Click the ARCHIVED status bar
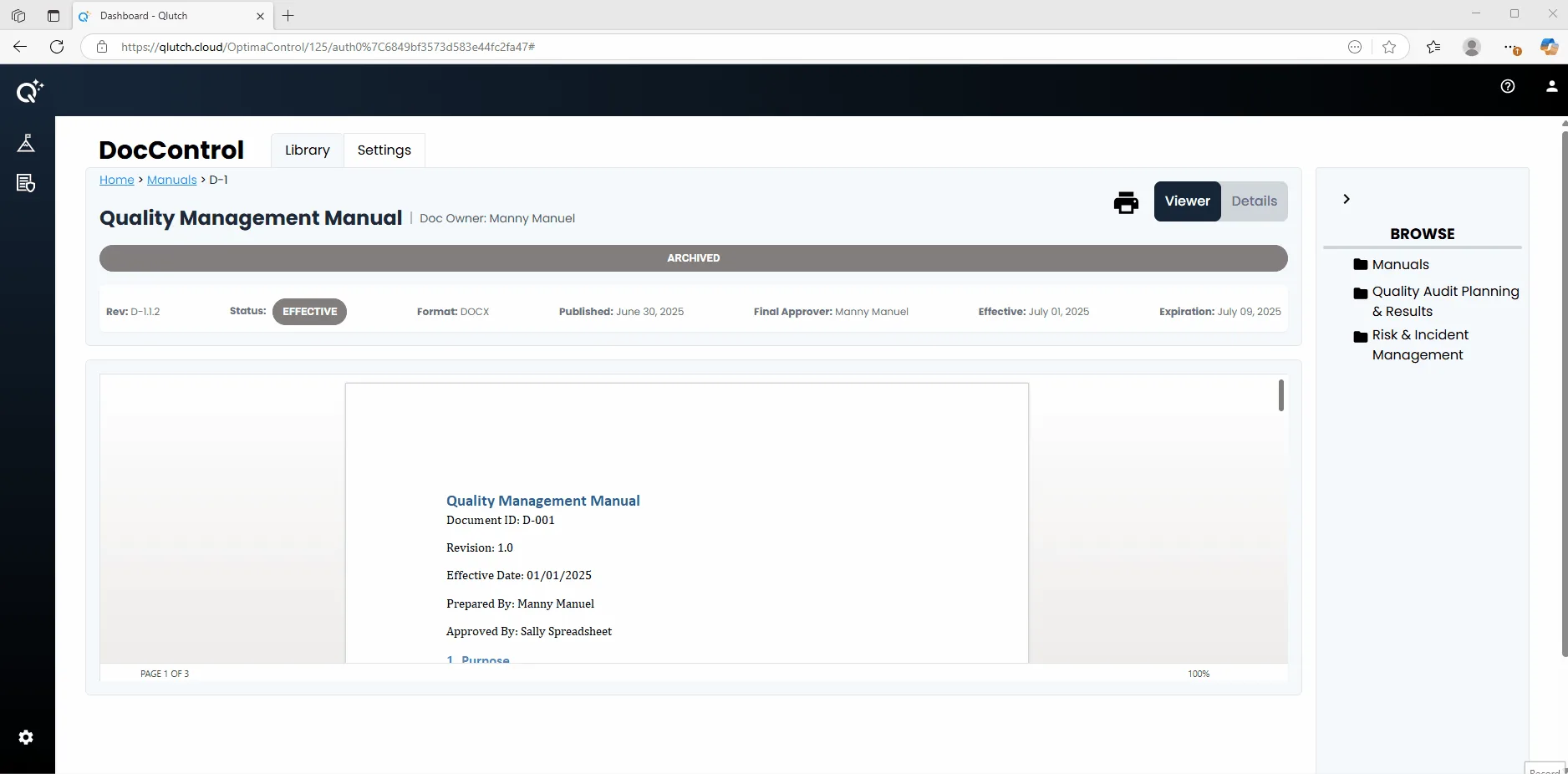Viewport: 1568px width, 774px height. pos(693,258)
